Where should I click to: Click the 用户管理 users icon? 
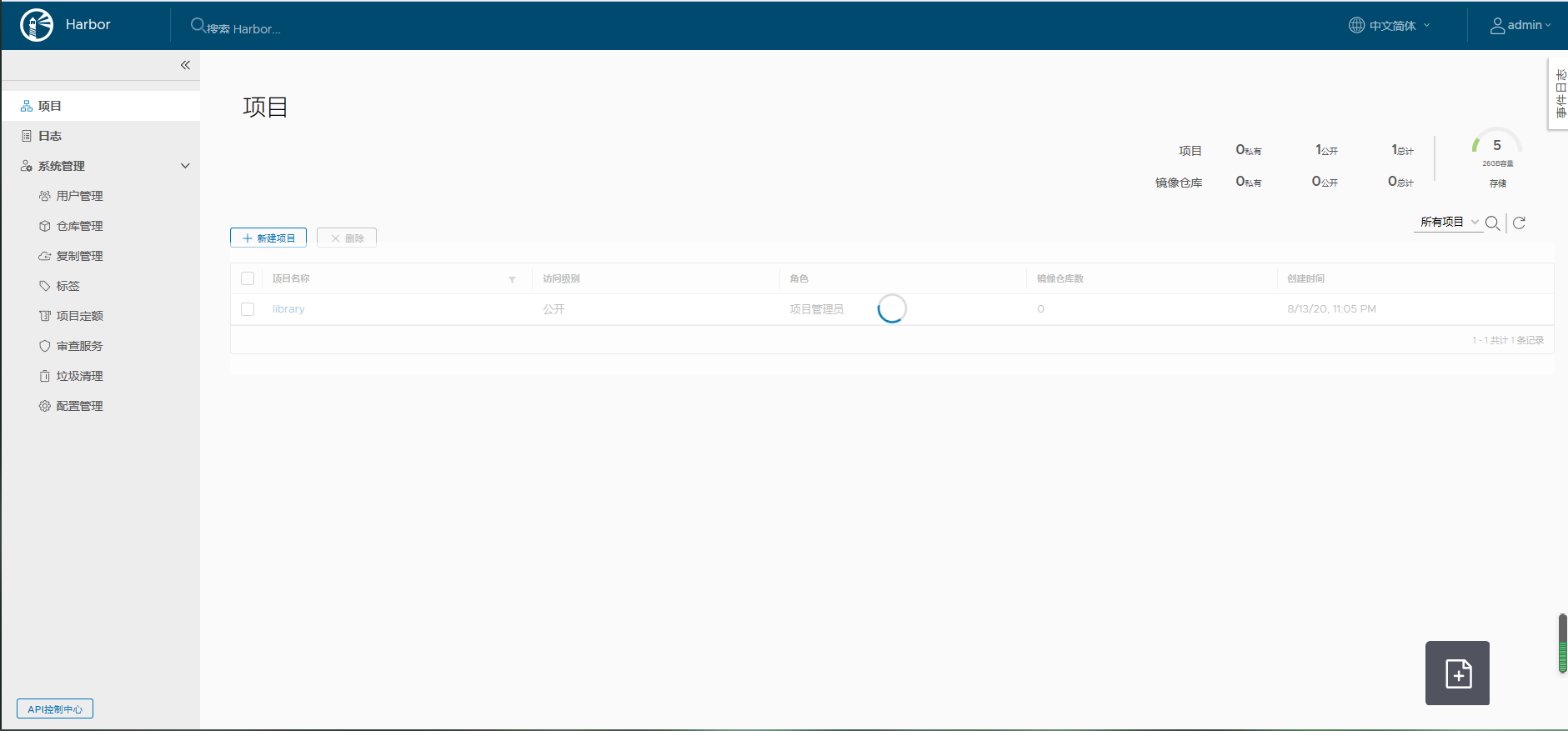pyautogui.click(x=45, y=196)
